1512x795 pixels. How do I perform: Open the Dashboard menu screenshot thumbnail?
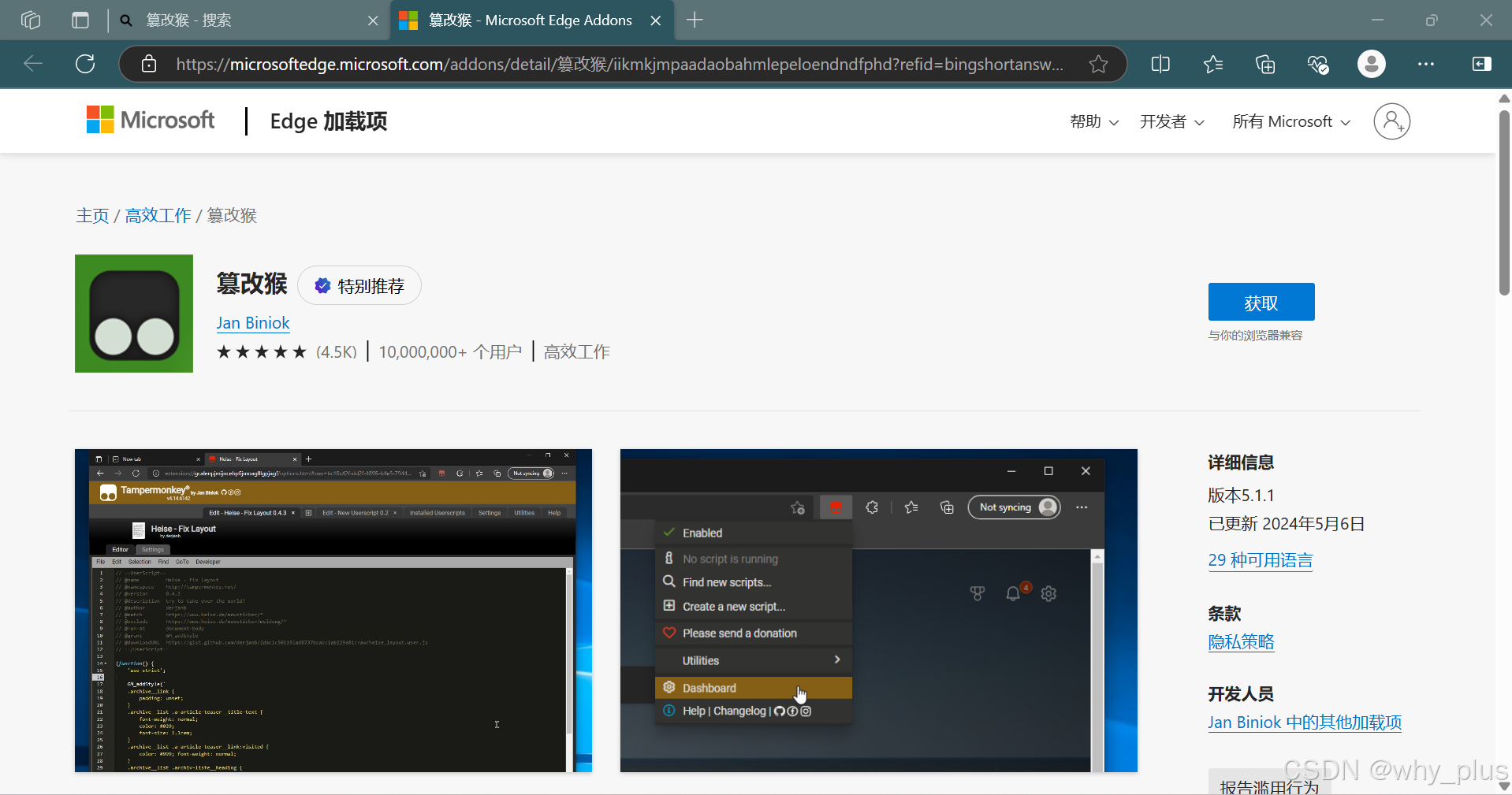(x=879, y=611)
